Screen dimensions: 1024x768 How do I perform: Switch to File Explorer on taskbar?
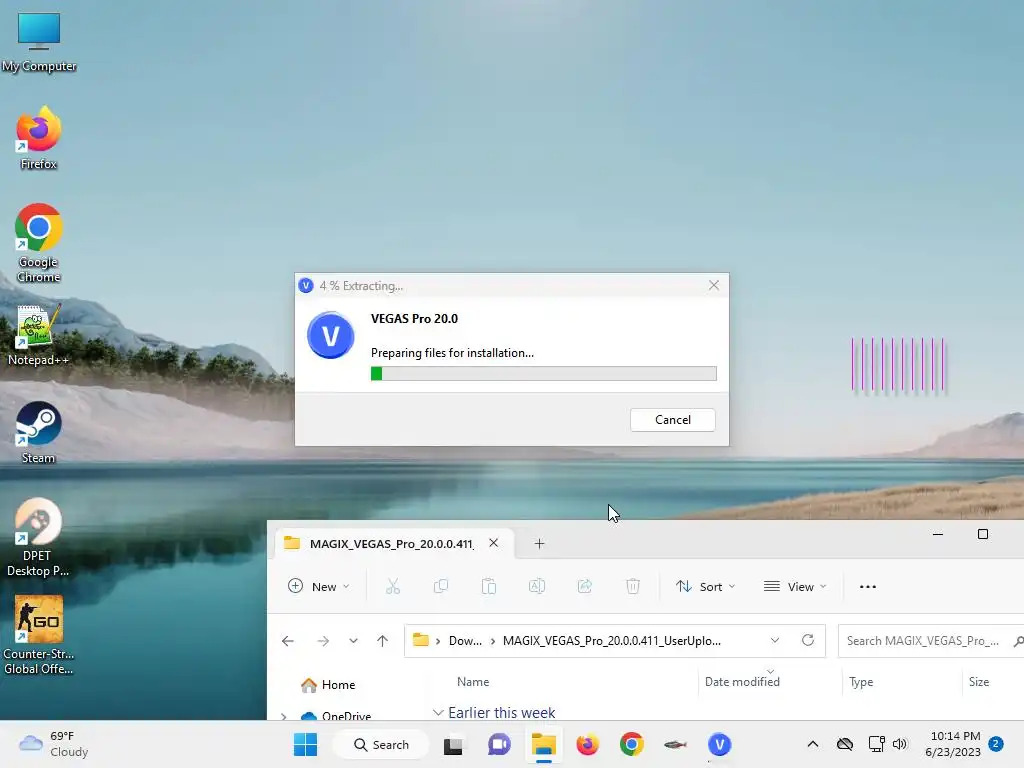click(x=543, y=744)
